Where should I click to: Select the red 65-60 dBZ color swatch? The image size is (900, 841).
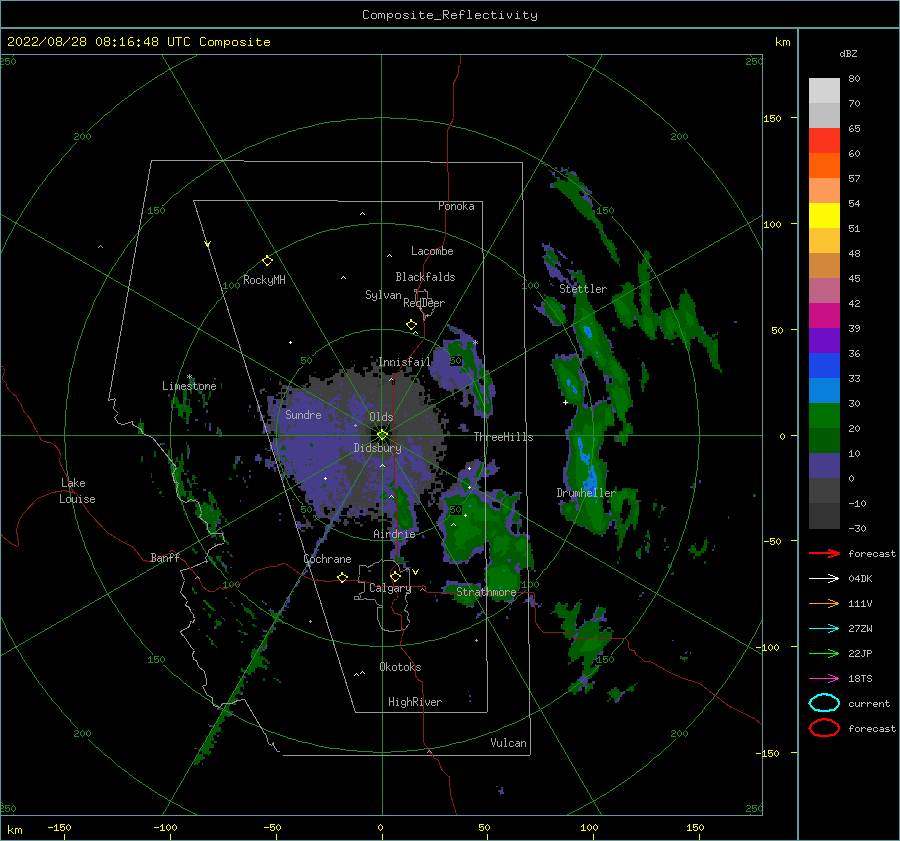pyautogui.click(x=824, y=141)
